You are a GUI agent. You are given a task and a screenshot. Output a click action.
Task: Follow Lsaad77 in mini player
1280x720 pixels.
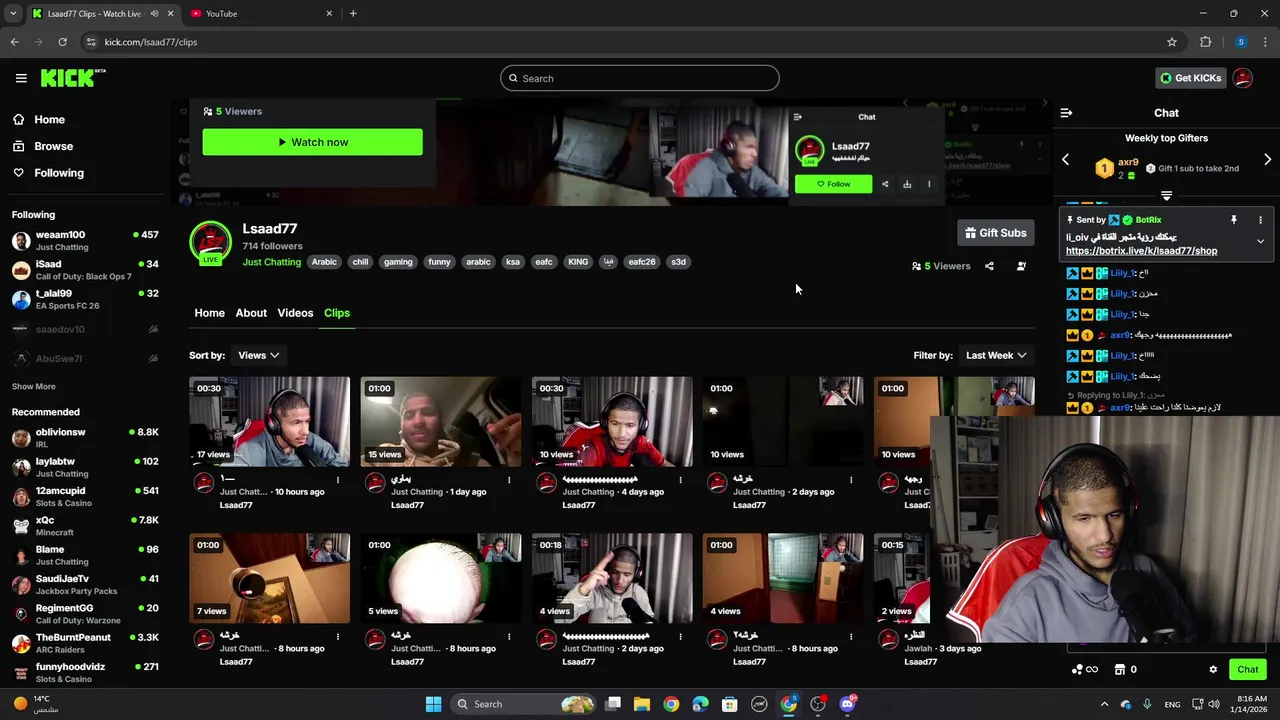coord(833,184)
